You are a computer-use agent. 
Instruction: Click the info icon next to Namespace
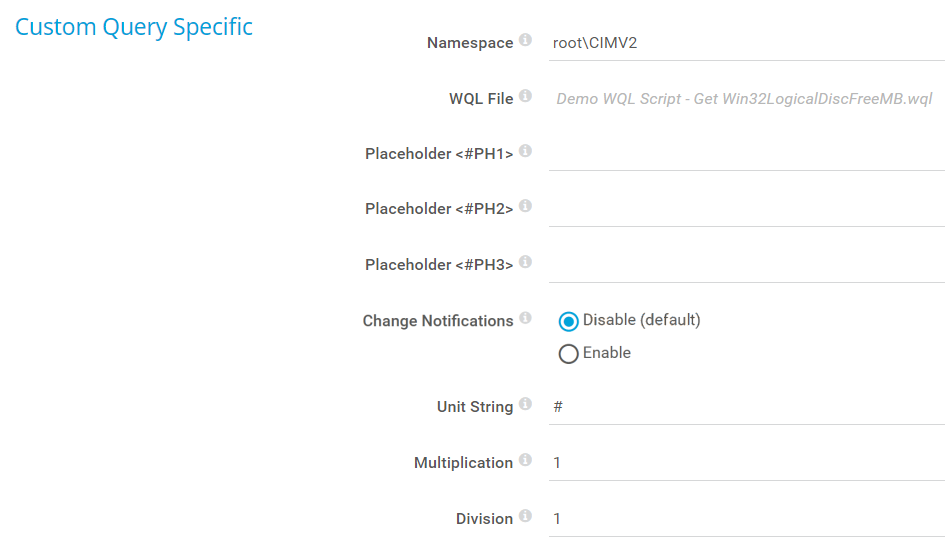point(525,41)
